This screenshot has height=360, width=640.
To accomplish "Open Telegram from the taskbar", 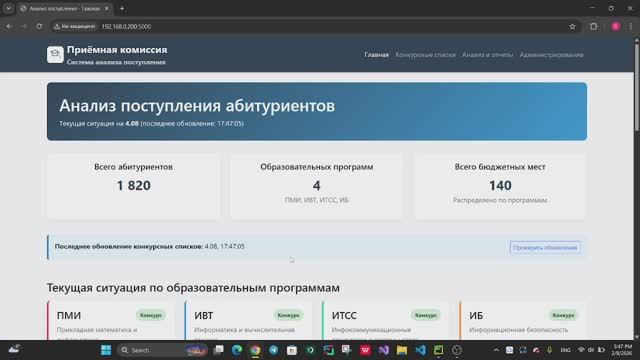I will 273,350.
